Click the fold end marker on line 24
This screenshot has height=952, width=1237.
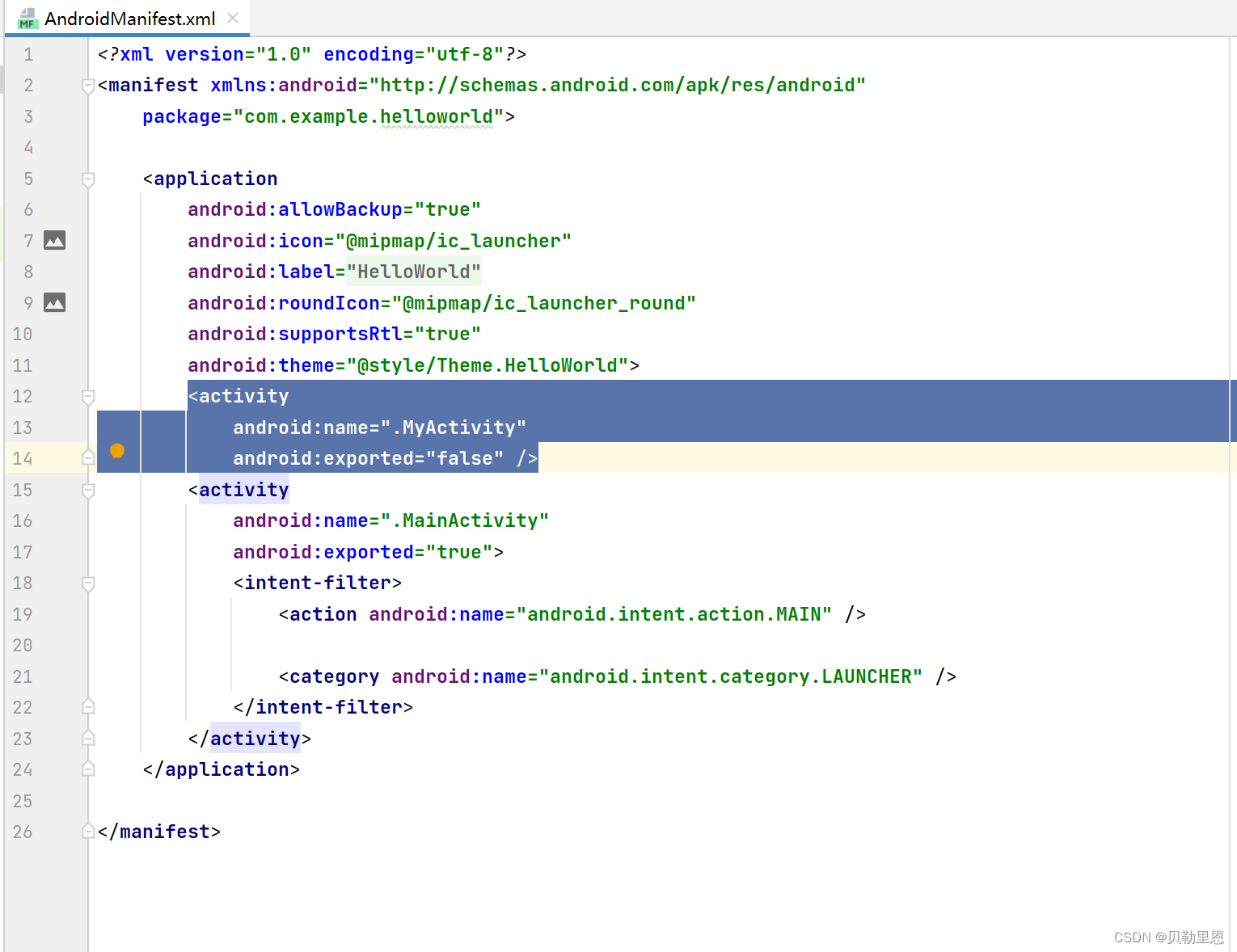[x=88, y=769]
